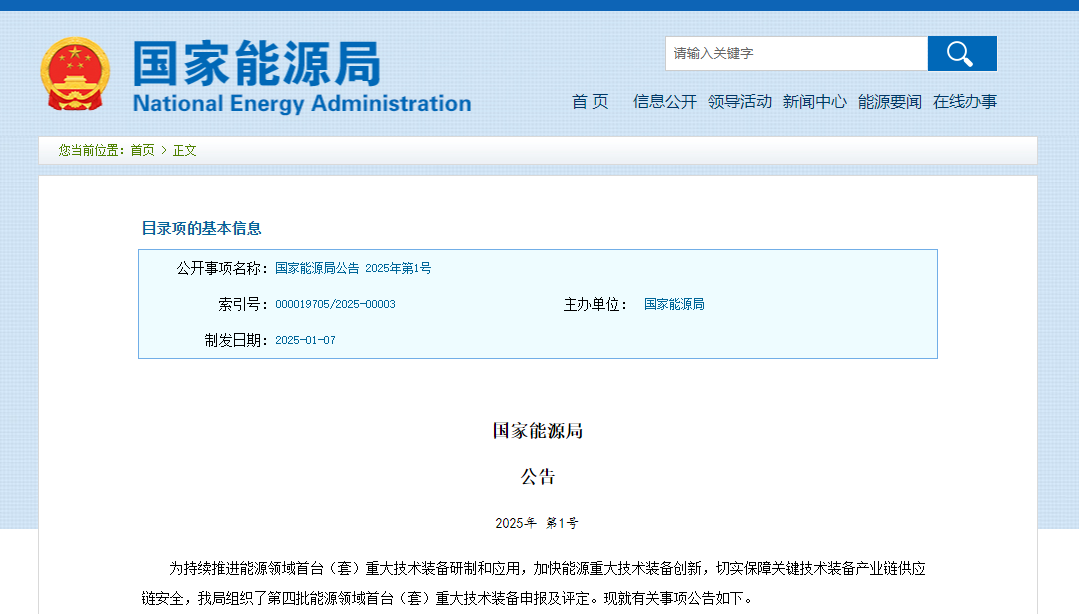Viewport: 1079px width, 615px height.
Task: Click the search keyword input field
Action: click(x=796, y=54)
